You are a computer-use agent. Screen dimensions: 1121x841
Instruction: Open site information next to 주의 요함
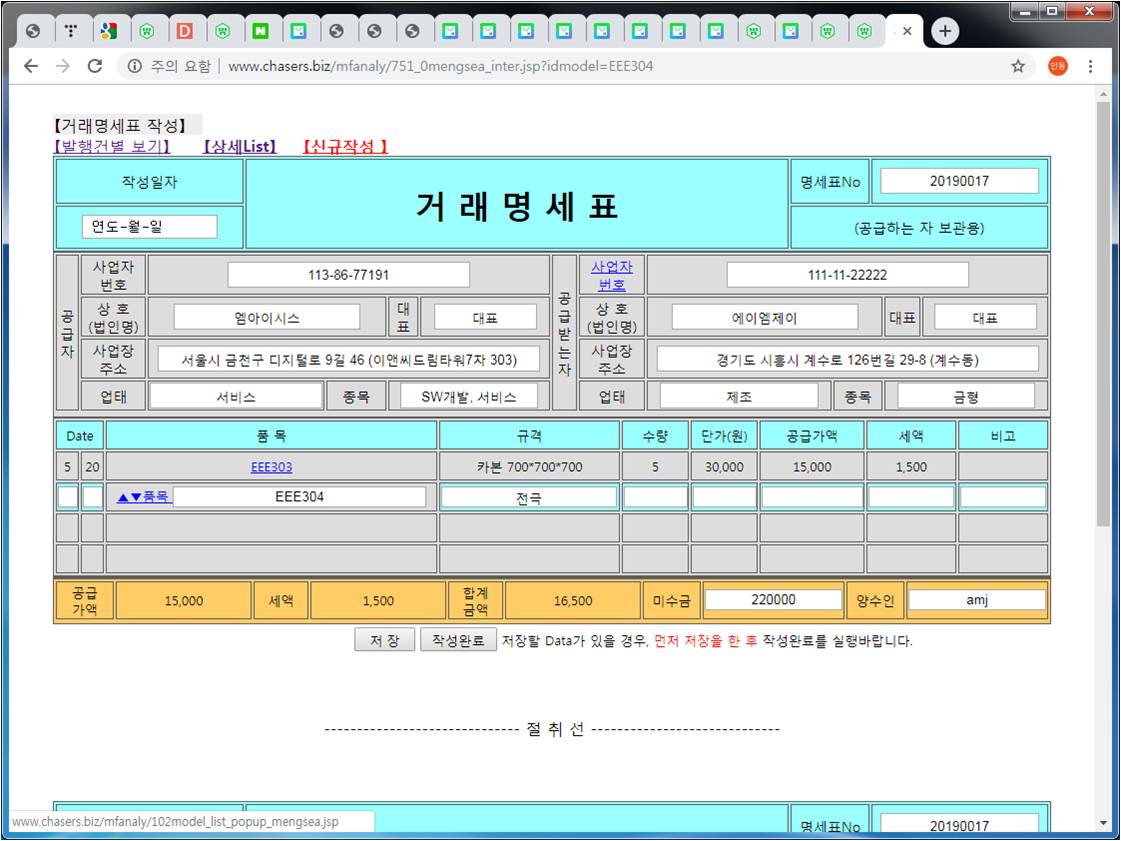coord(134,66)
